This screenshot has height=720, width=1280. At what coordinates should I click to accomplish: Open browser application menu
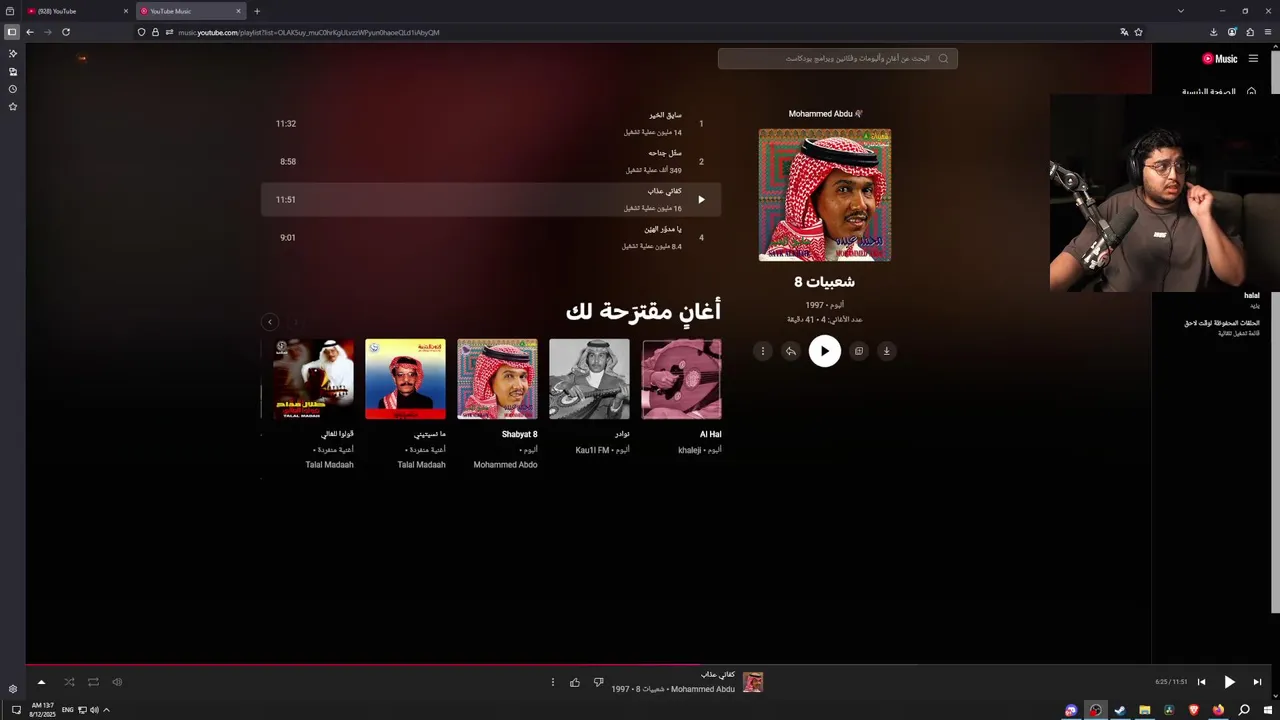1268,32
